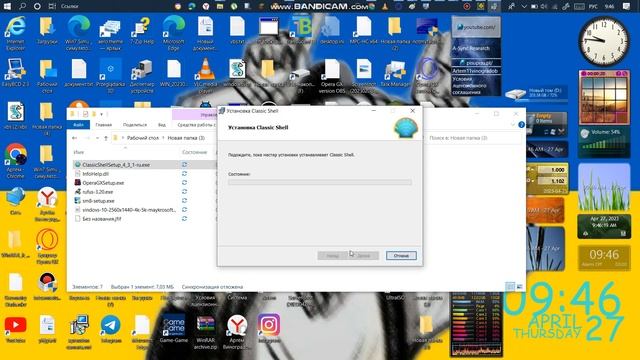Open the WinRAR archive.zip desktop file
Viewport: 640px width, 360px height.
coord(205,332)
